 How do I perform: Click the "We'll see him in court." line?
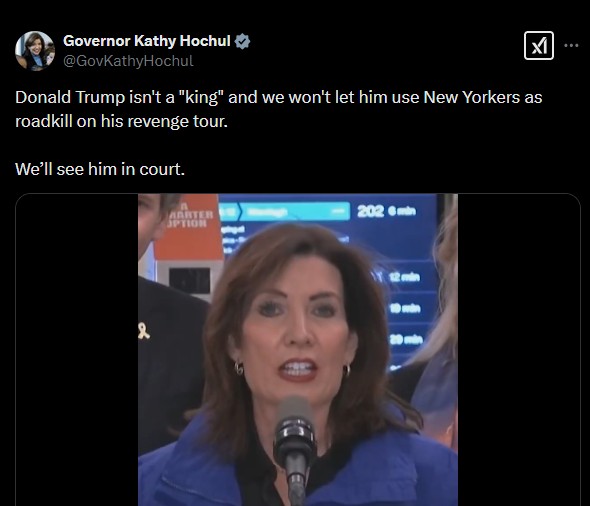click(x=100, y=169)
